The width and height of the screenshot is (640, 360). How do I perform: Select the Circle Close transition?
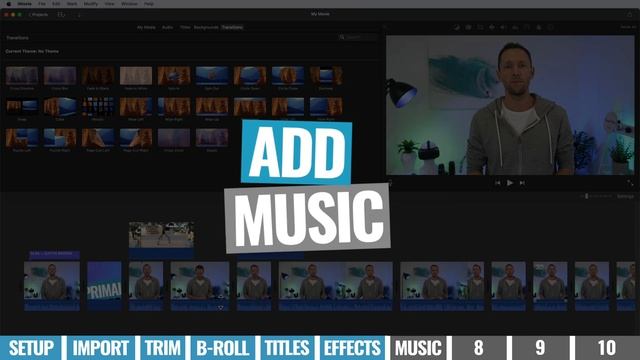coord(288,76)
